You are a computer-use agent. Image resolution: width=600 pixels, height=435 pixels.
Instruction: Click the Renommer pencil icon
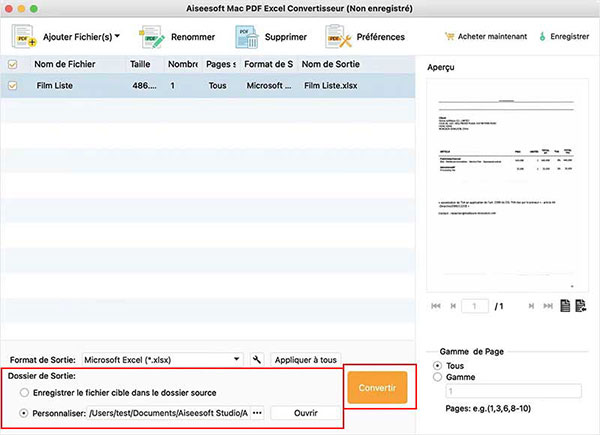pos(152,37)
